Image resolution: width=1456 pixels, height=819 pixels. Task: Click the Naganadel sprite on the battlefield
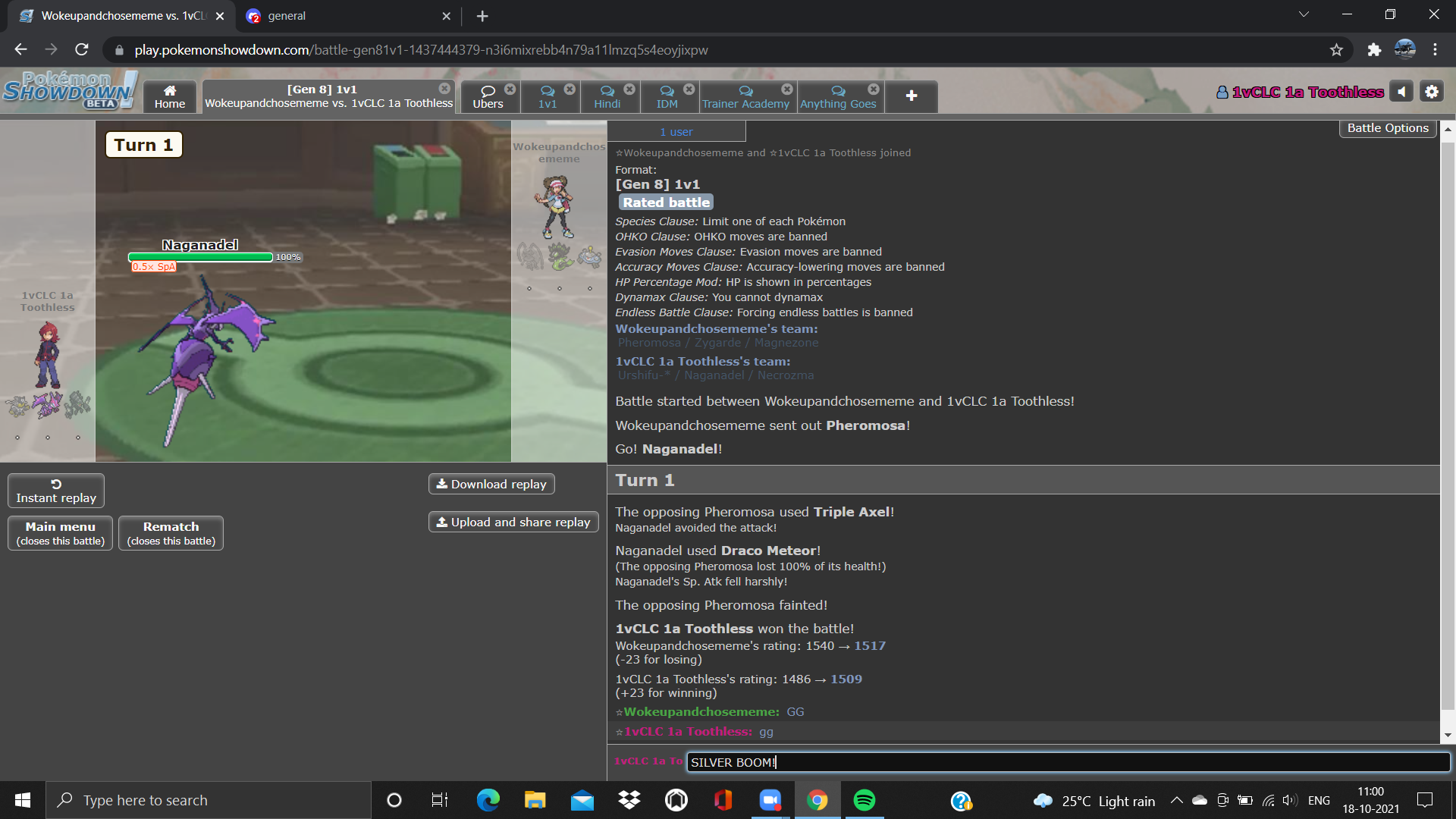[x=205, y=360]
